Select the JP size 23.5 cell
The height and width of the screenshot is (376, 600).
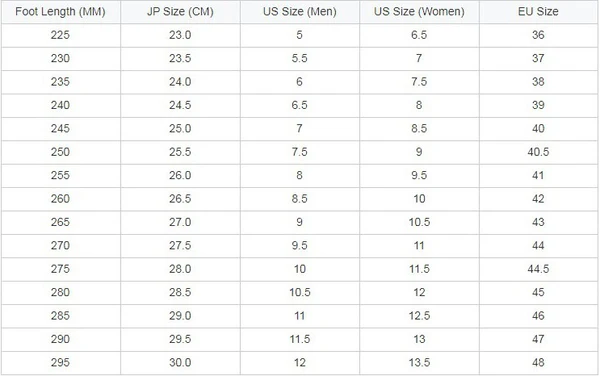(180, 59)
